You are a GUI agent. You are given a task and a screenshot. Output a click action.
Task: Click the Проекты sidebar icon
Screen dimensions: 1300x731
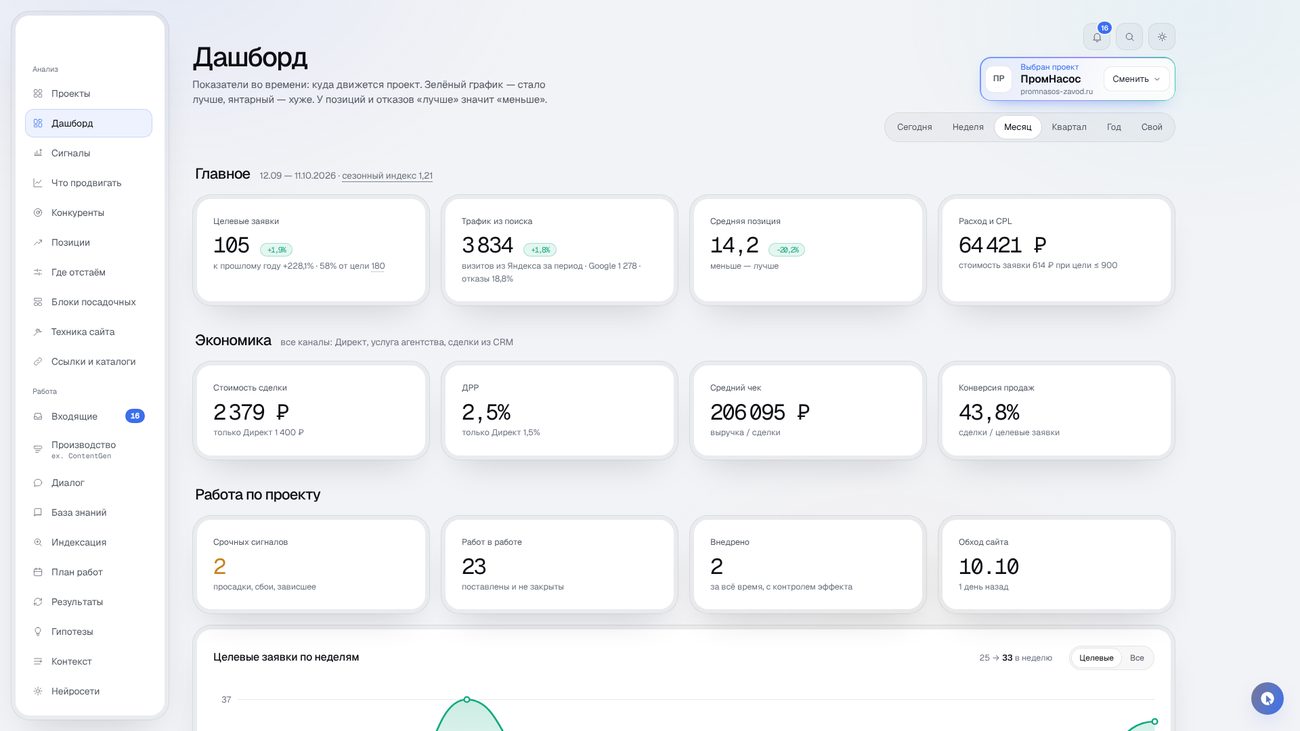coord(38,93)
